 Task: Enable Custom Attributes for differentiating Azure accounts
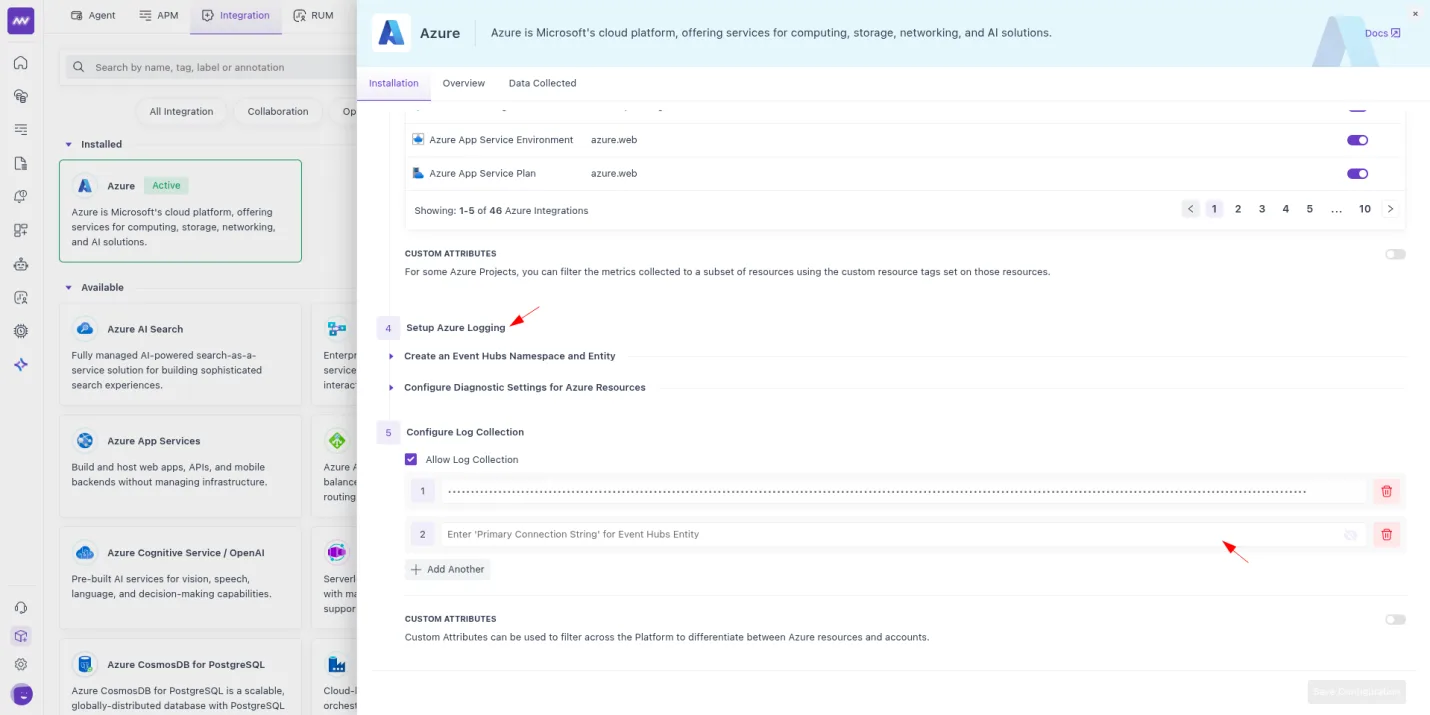click(1395, 619)
